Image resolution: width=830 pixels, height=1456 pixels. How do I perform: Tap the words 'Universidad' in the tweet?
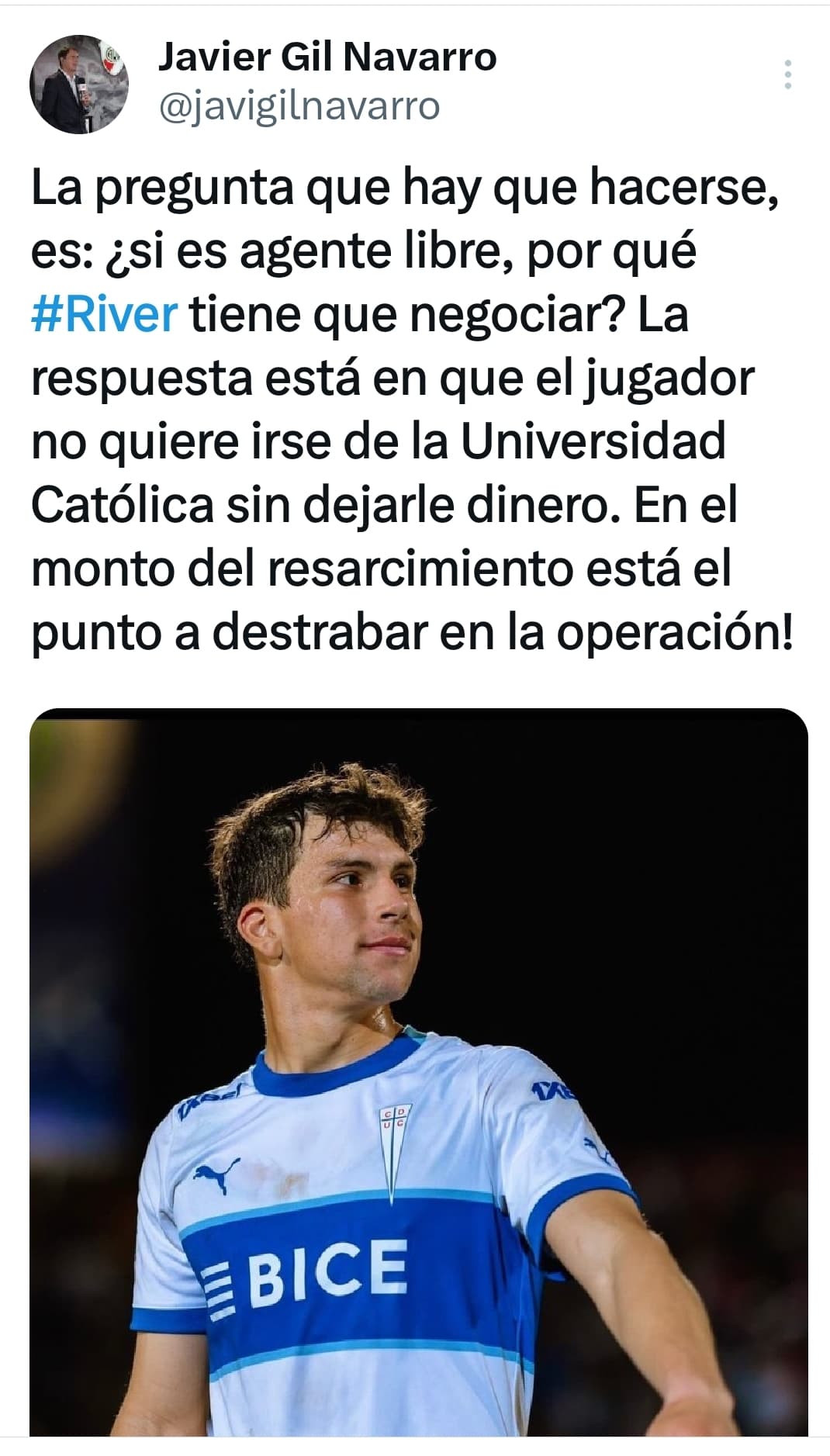point(593,441)
